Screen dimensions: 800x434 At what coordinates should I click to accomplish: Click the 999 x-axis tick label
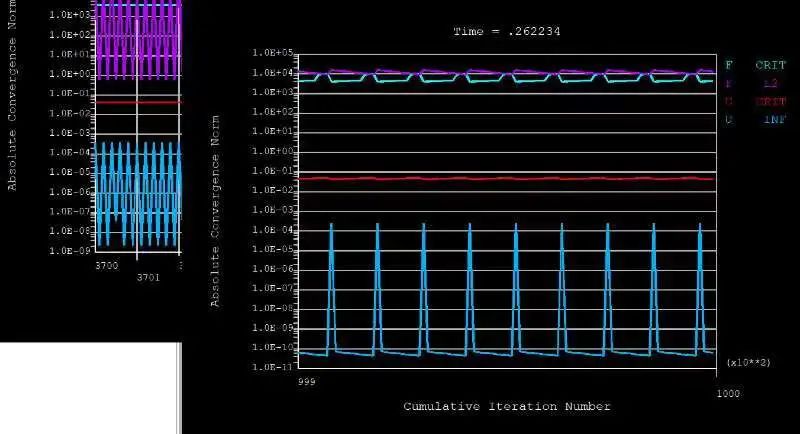[307, 382]
